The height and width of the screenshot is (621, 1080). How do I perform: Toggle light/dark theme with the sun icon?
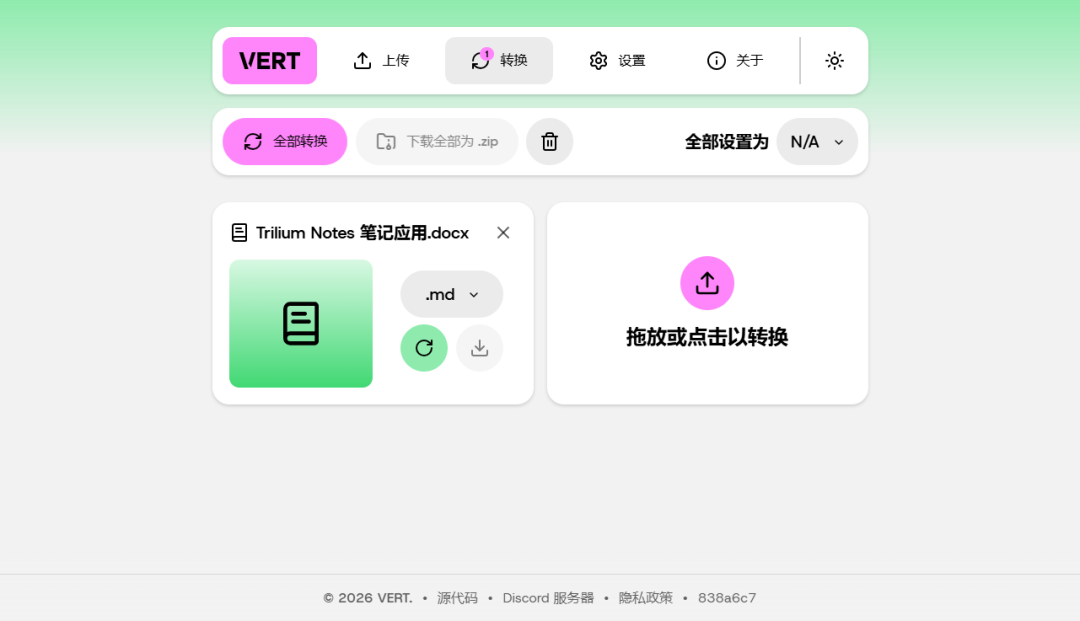(x=834, y=60)
